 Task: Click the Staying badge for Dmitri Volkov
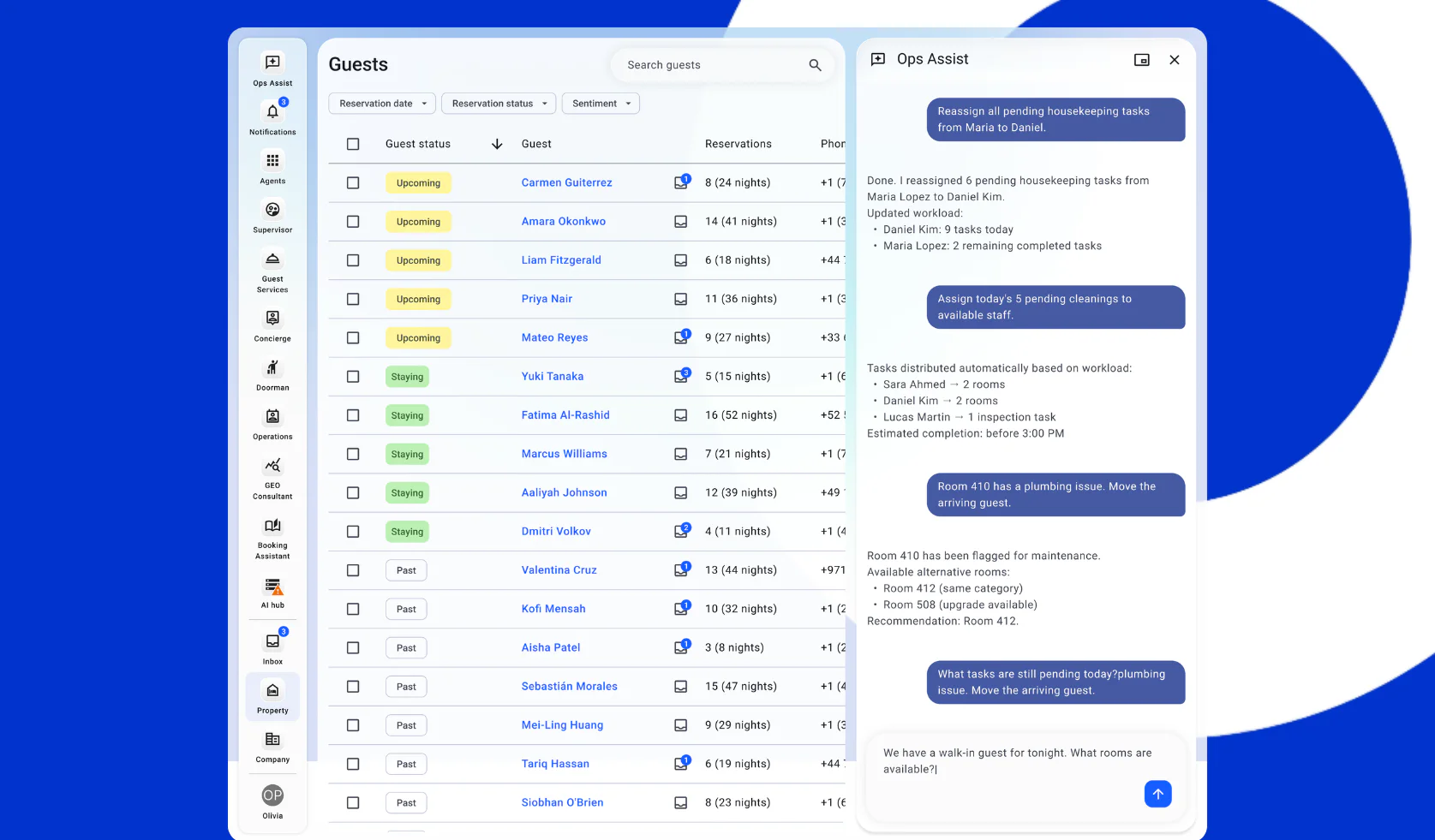(407, 532)
